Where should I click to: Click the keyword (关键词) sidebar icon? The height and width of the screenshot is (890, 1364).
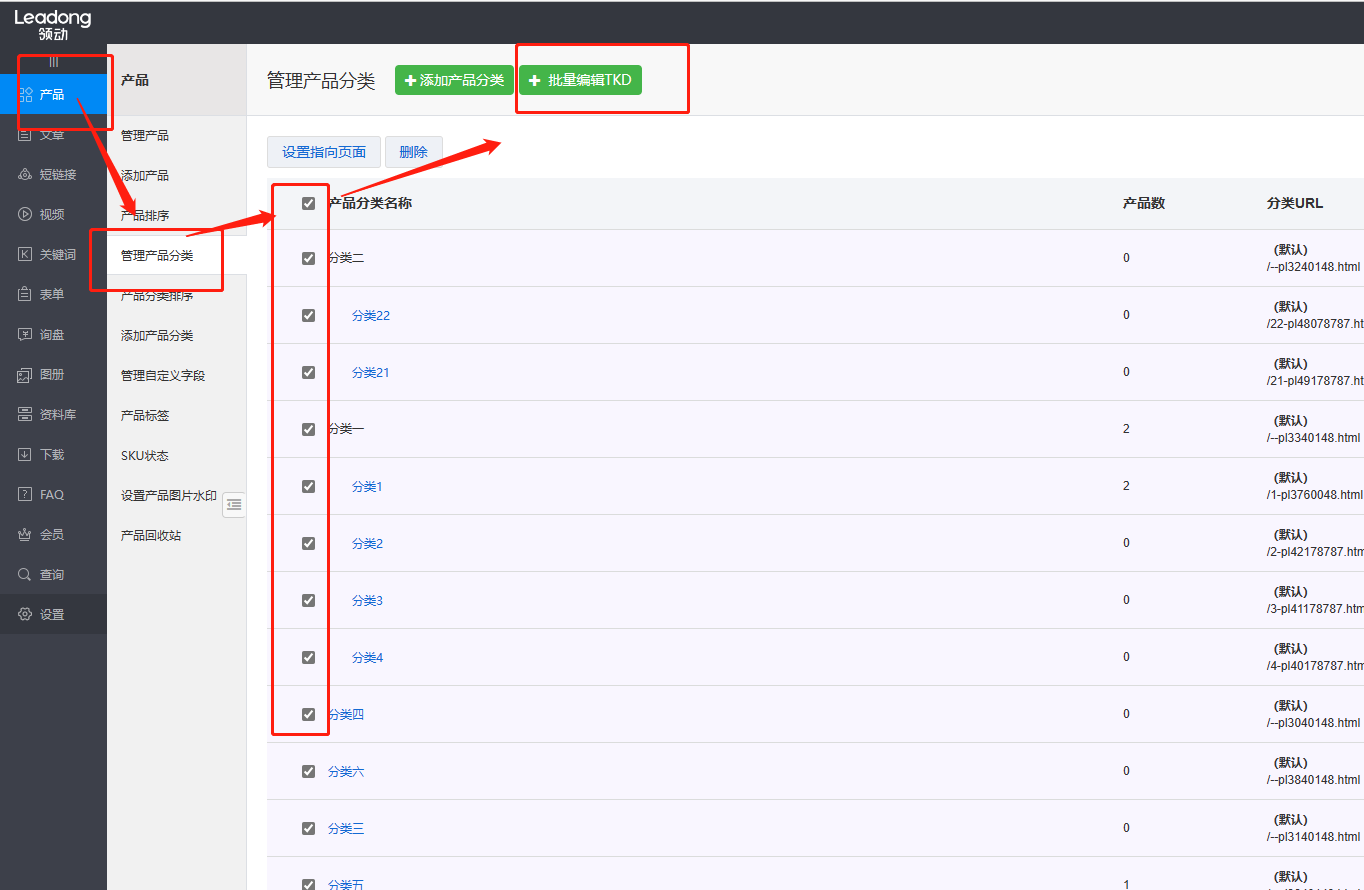(x=26, y=255)
